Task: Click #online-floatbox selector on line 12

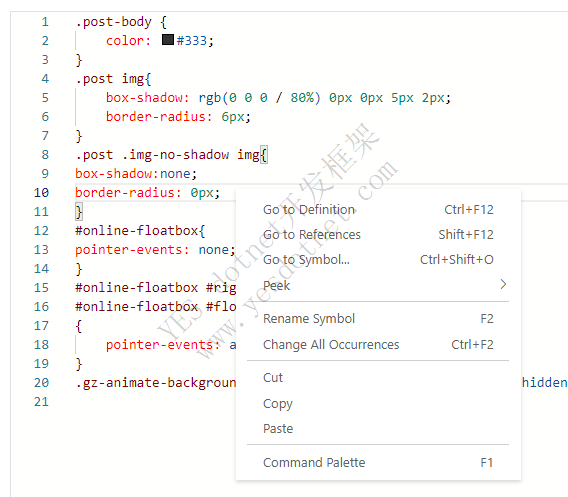Action: pyautogui.click(x=136, y=231)
